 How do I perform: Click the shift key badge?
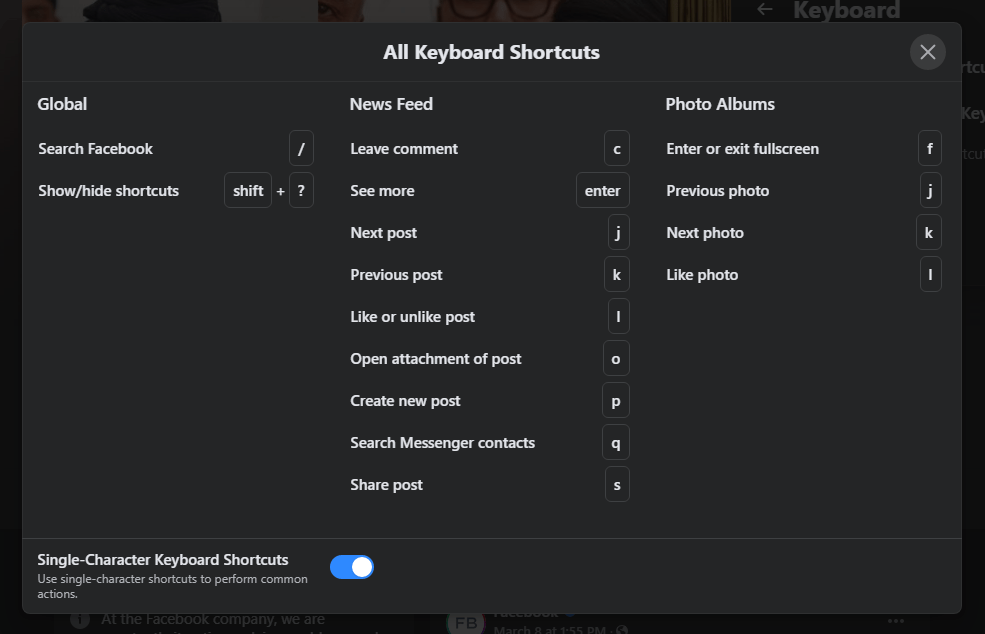pyautogui.click(x=248, y=191)
